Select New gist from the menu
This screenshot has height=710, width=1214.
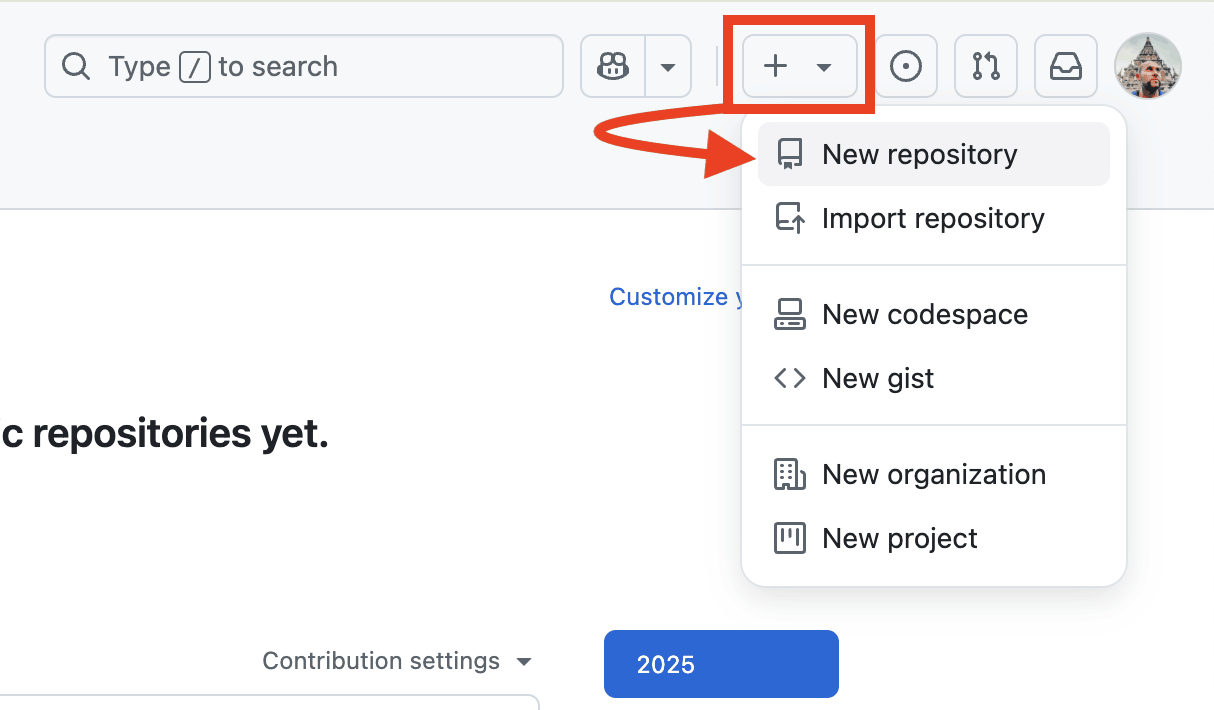point(877,378)
